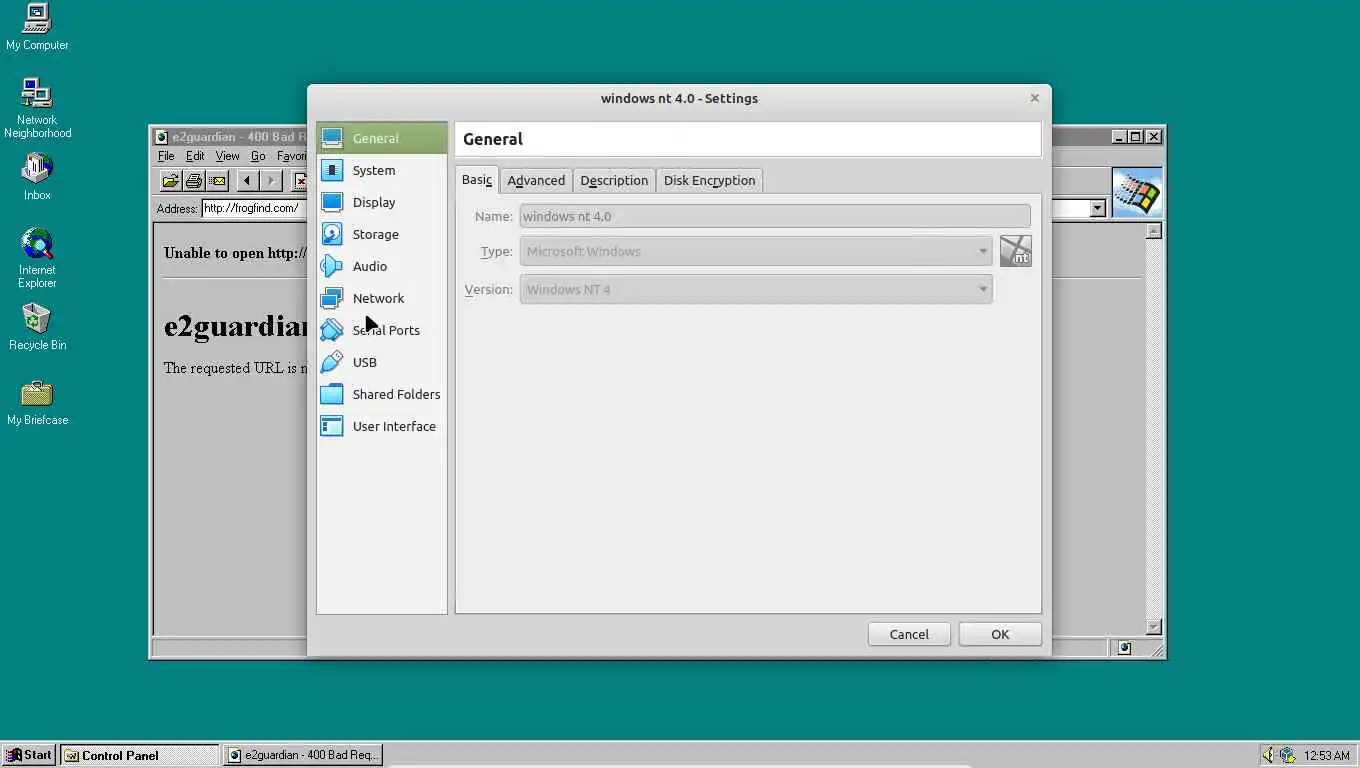Viewport: 1360px width, 768px height.
Task: Click the Back arrow in browser toolbar
Action: click(x=246, y=181)
